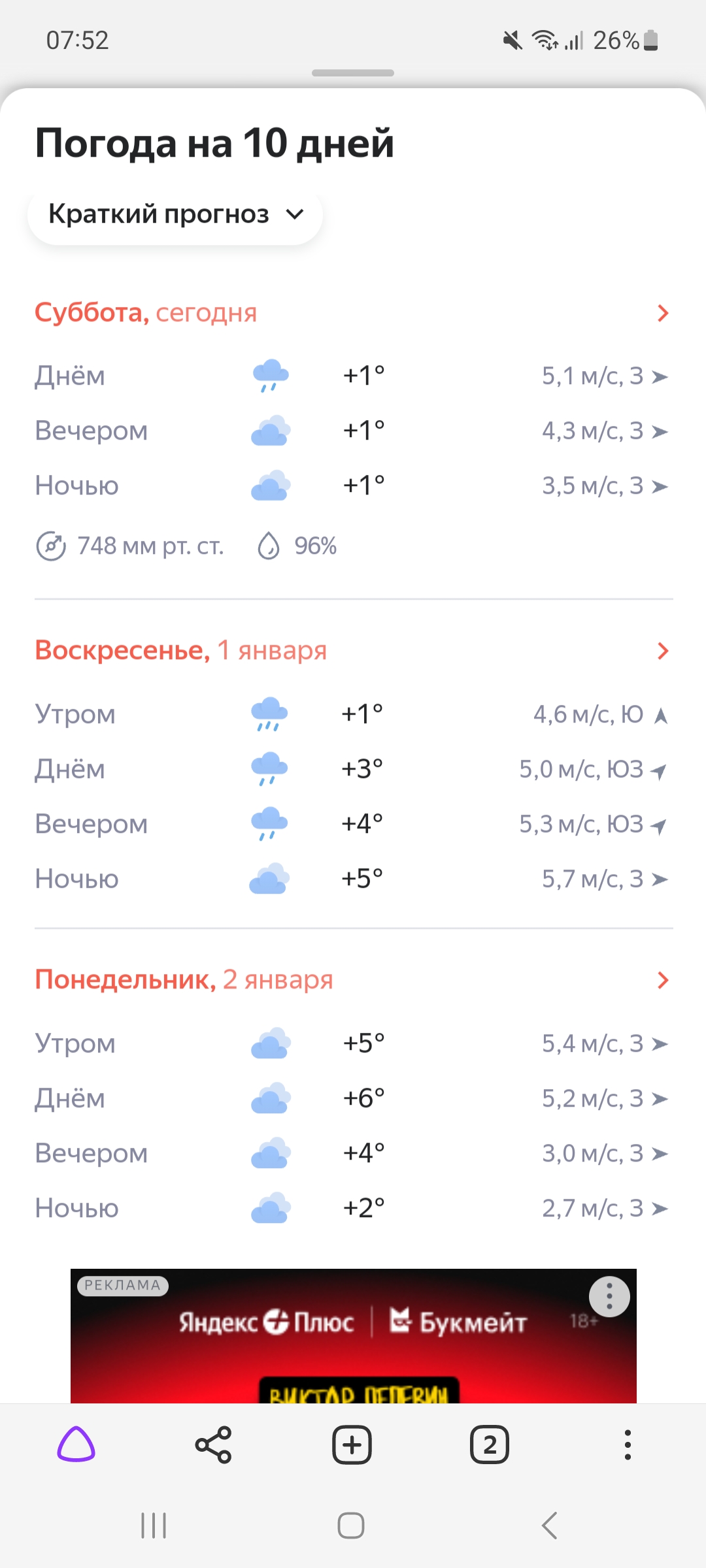Tap the pressure gauge icon
Image resolution: width=706 pixels, height=1568 pixels.
(x=50, y=546)
